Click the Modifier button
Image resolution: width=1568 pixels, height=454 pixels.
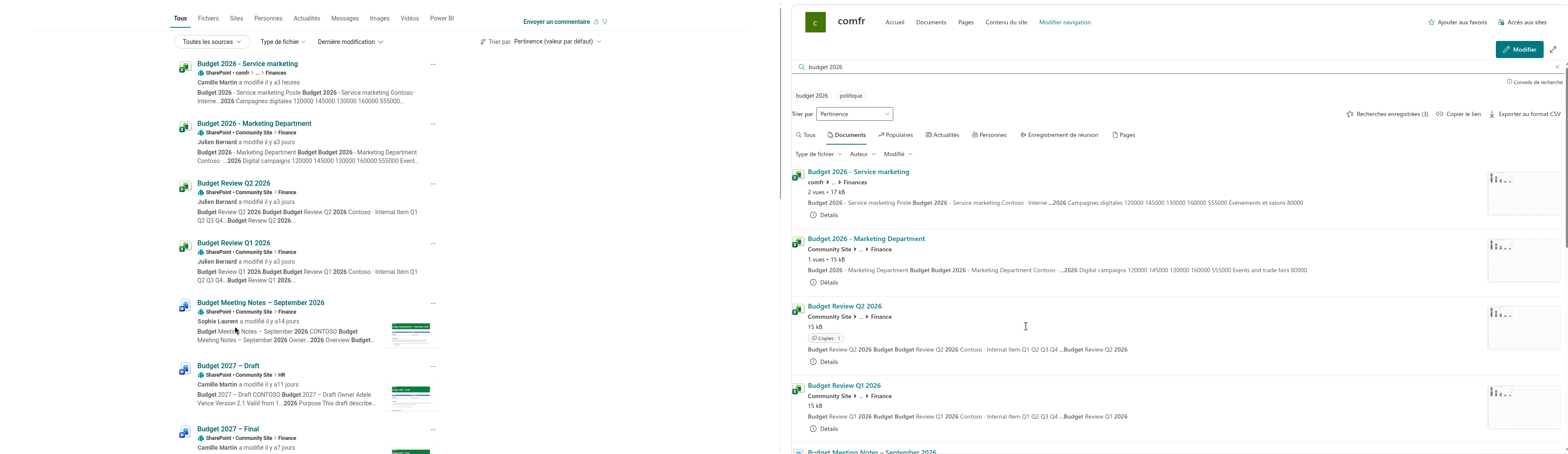click(1519, 49)
